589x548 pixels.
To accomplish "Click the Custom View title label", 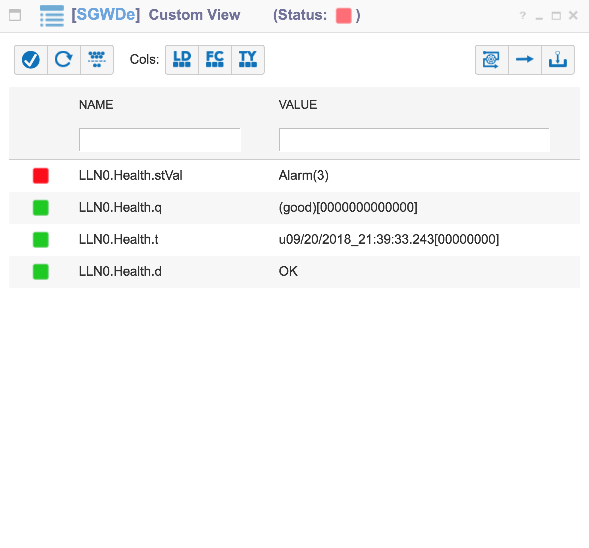I will [x=195, y=15].
